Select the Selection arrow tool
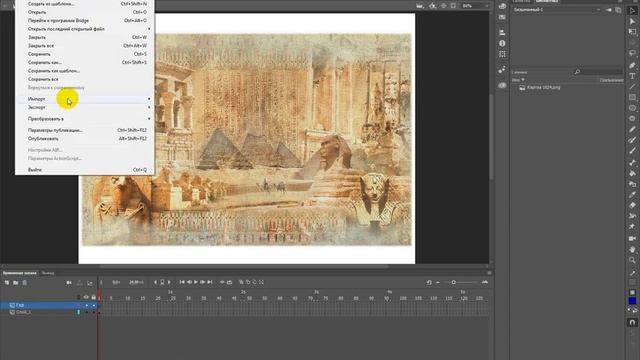The image size is (640, 360). coord(632,11)
